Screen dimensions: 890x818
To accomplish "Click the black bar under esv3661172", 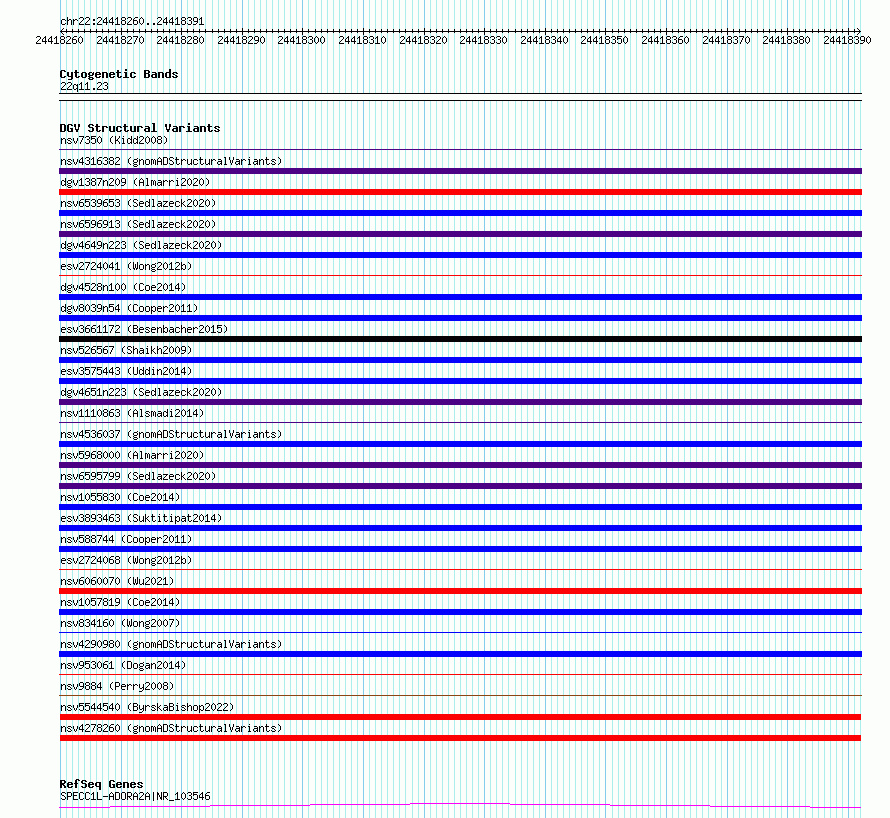I will (460, 339).
